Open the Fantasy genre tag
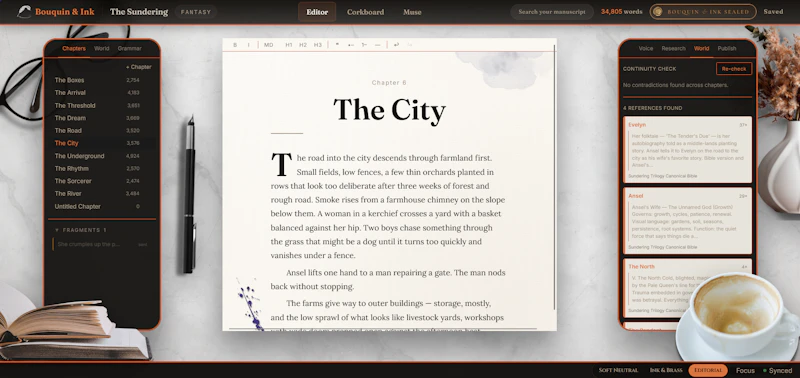The width and height of the screenshot is (800, 378). click(x=196, y=12)
